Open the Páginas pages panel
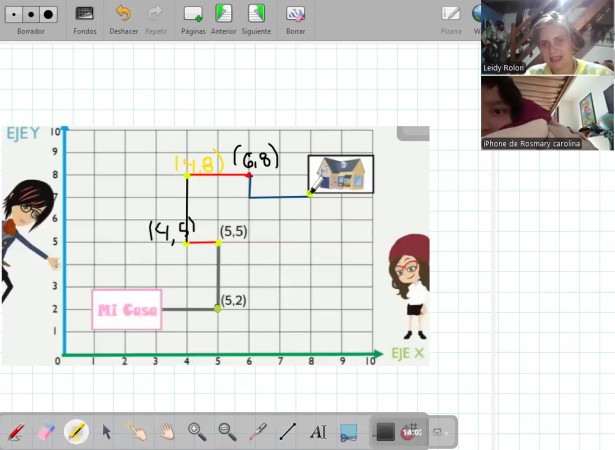Image resolution: width=615 pixels, height=450 pixels. click(x=193, y=20)
